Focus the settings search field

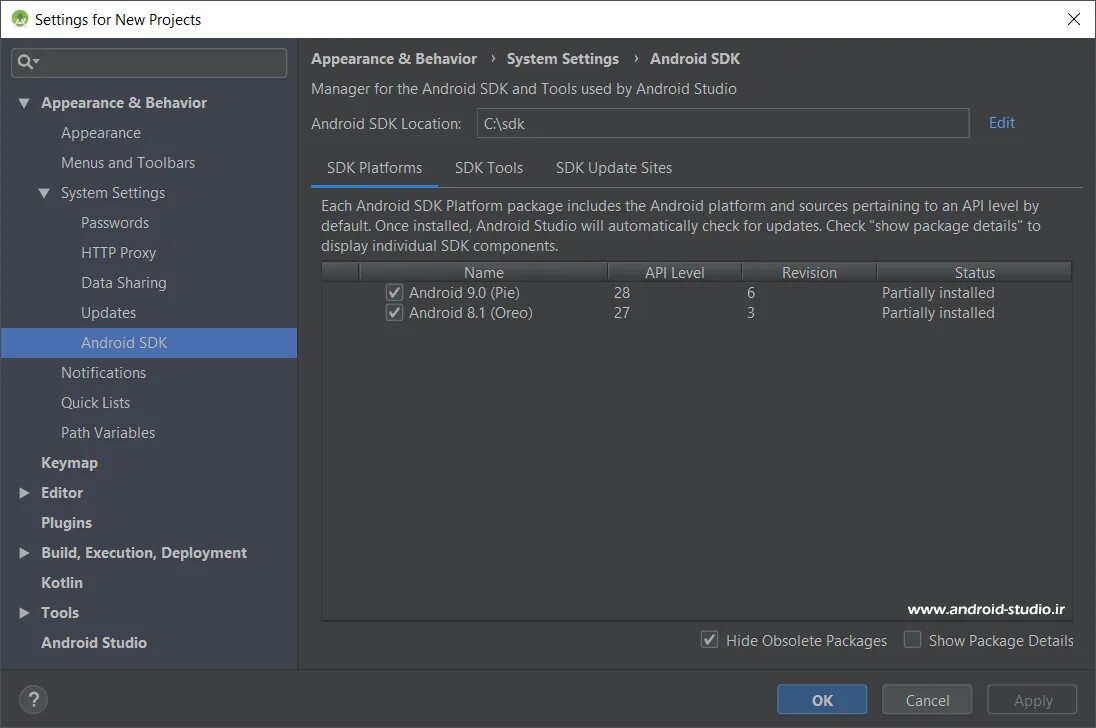(x=149, y=62)
